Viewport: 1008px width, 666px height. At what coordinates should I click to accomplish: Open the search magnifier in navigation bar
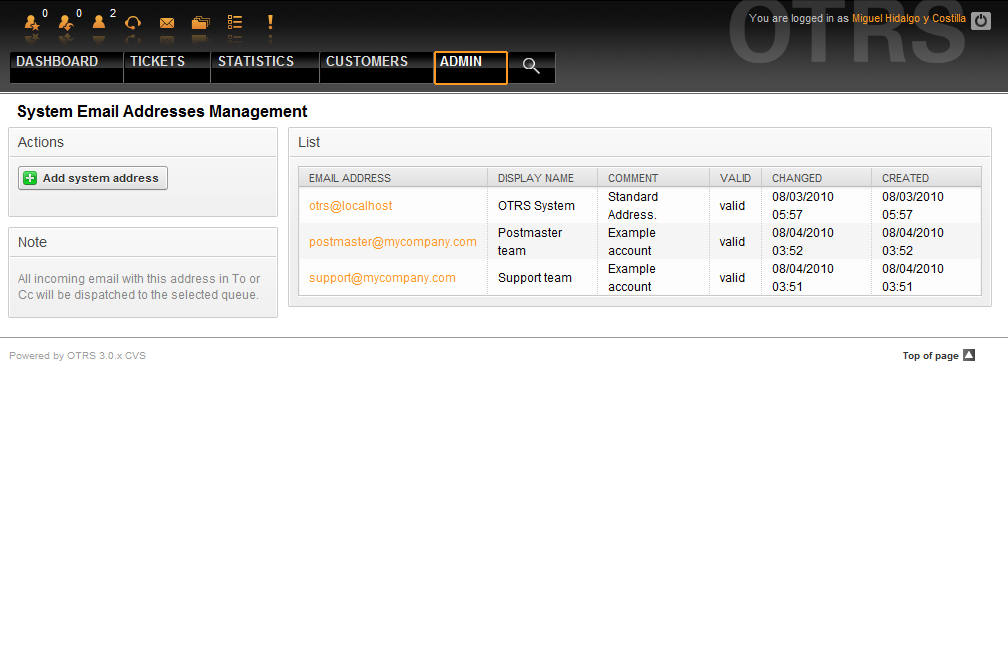(x=531, y=66)
